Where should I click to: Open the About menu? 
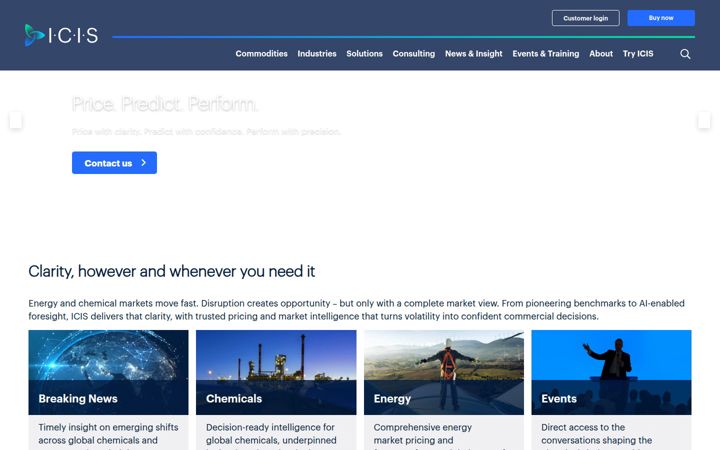pyautogui.click(x=601, y=54)
